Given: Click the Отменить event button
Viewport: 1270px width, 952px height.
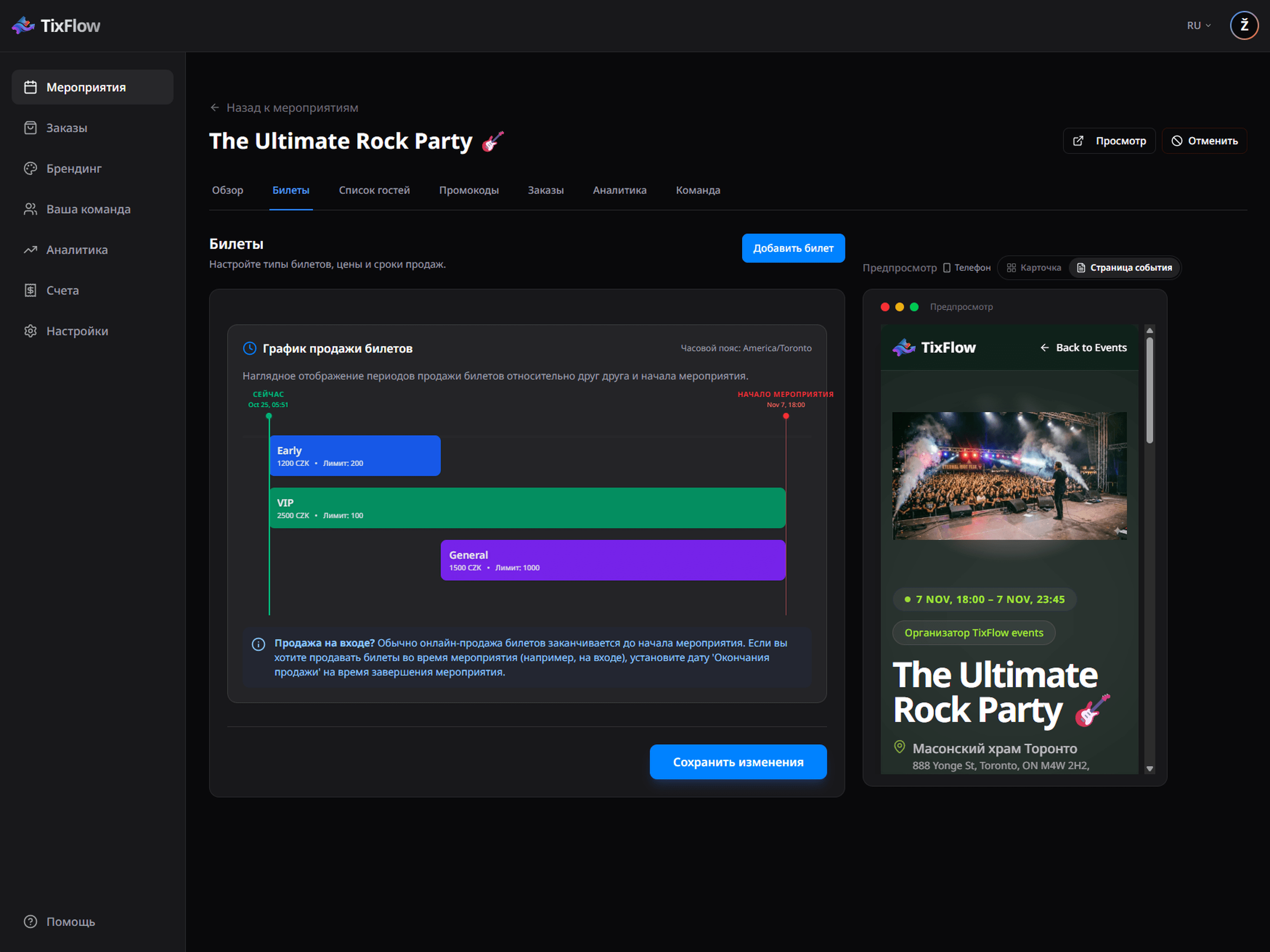Looking at the screenshot, I should click(1204, 141).
